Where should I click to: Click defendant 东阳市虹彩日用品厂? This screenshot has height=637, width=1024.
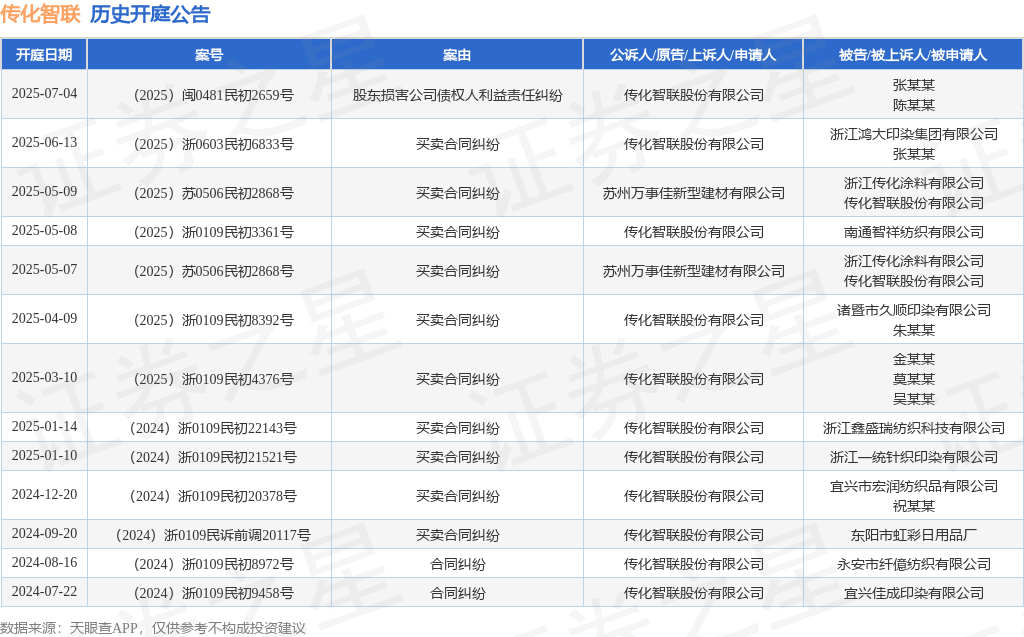click(x=914, y=536)
